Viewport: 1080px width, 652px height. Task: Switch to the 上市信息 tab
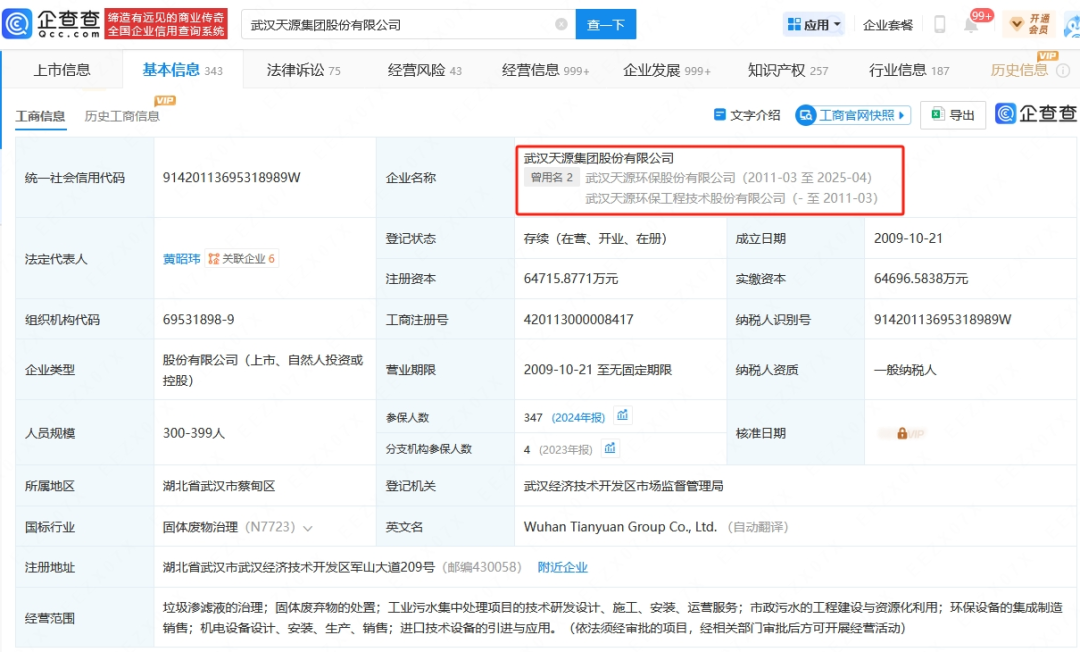pyautogui.click(x=62, y=70)
